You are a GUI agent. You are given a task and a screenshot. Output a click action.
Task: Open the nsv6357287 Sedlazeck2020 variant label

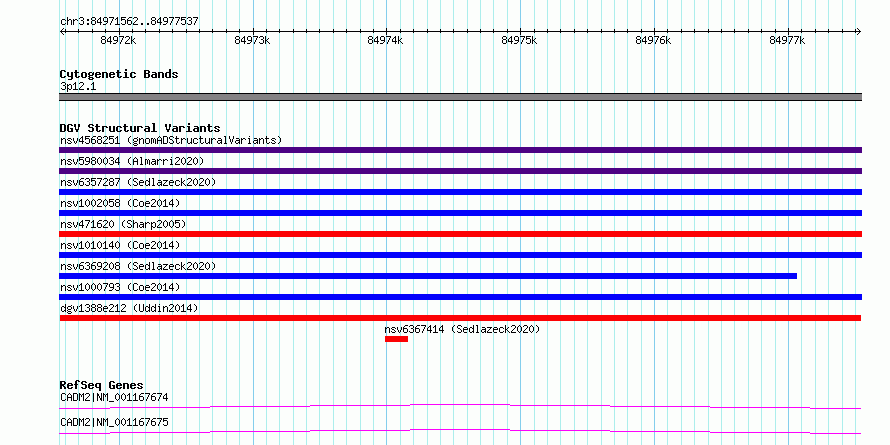(138, 182)
